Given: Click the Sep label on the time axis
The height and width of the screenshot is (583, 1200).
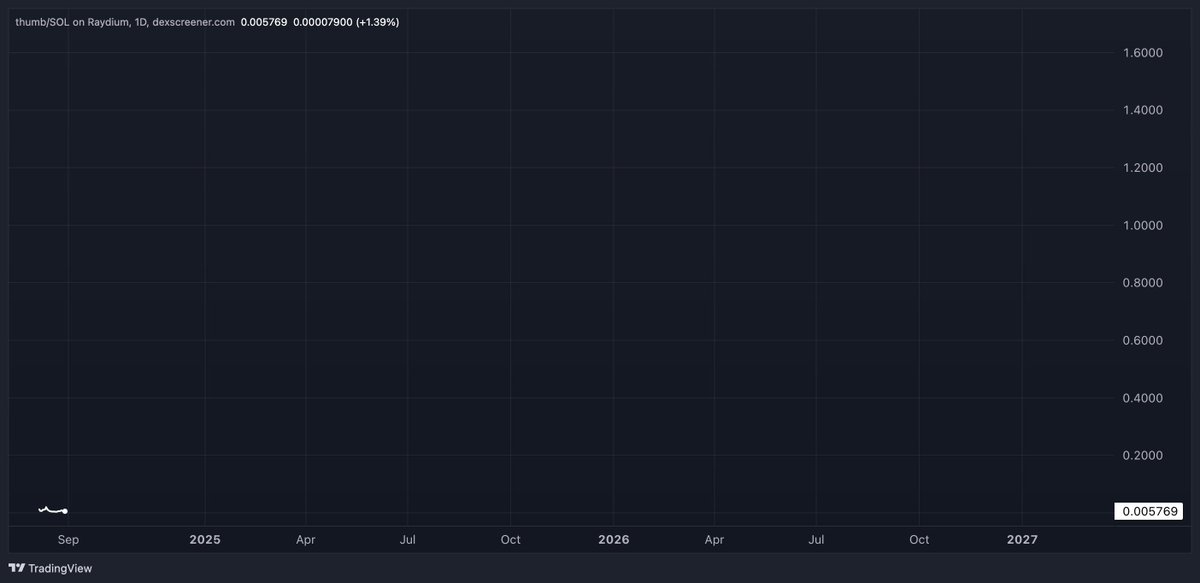Looking at the screenshot, I should [x=68, y=540].
